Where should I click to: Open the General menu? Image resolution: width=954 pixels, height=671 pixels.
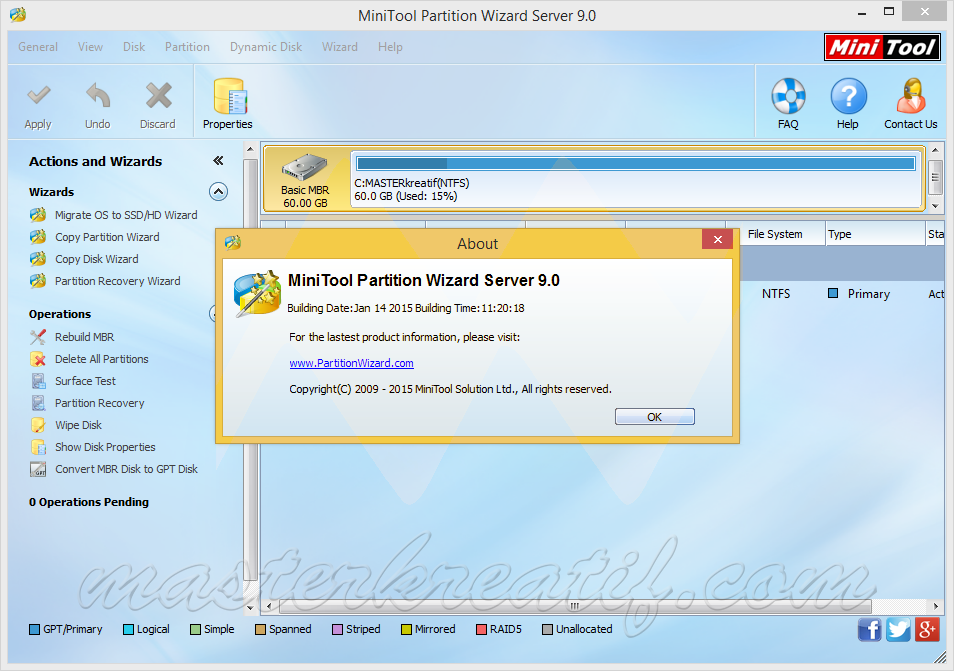pos(38,47)
